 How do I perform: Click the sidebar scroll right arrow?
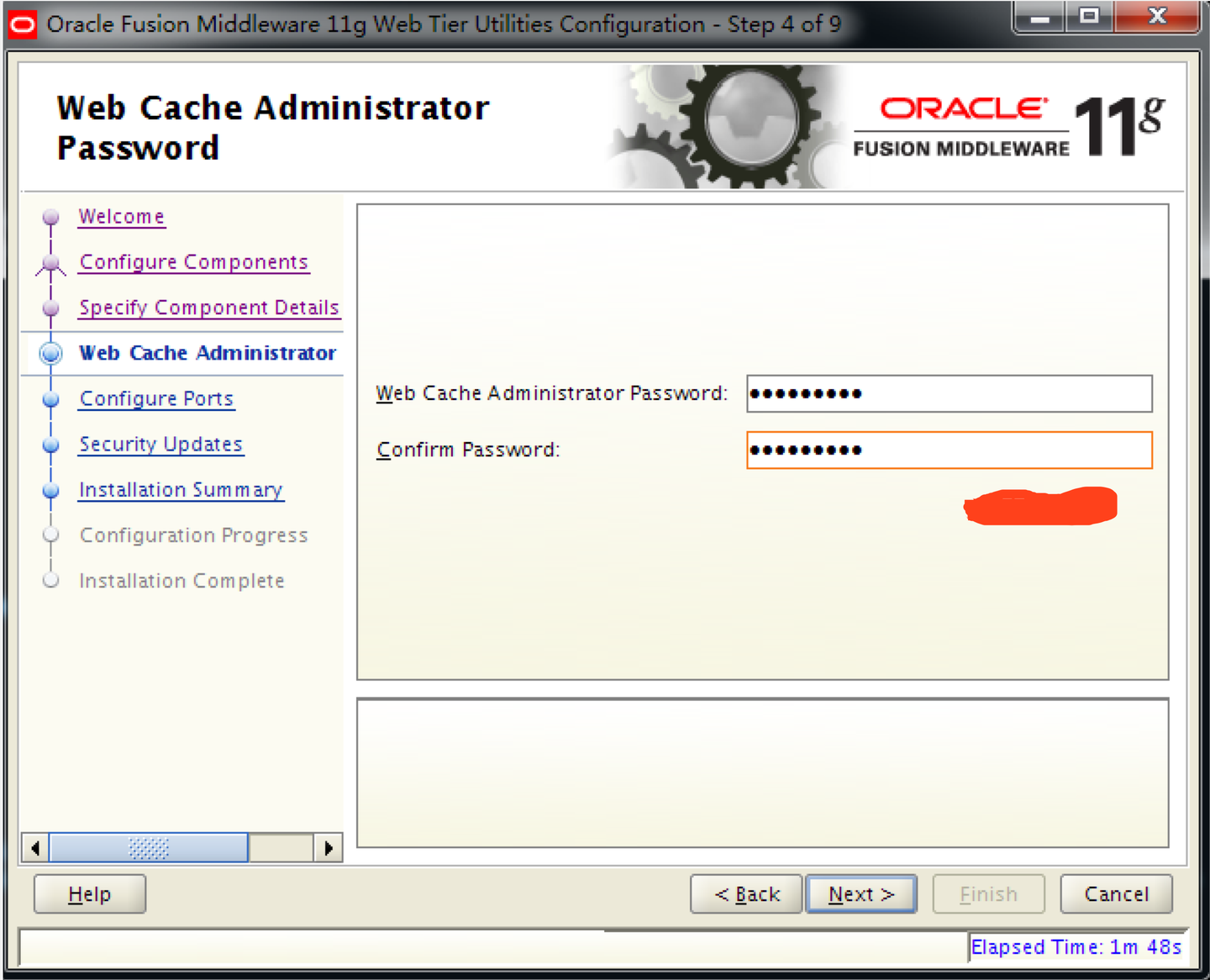[329, 848]
